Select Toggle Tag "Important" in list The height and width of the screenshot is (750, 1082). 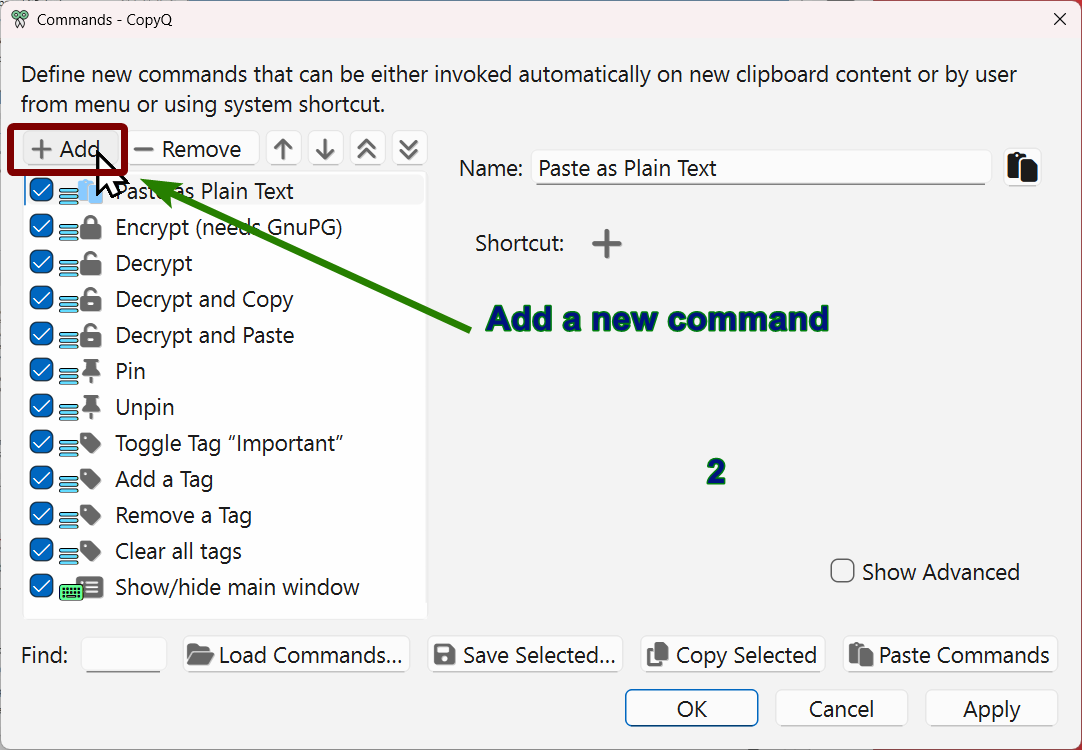click(229, 443)
